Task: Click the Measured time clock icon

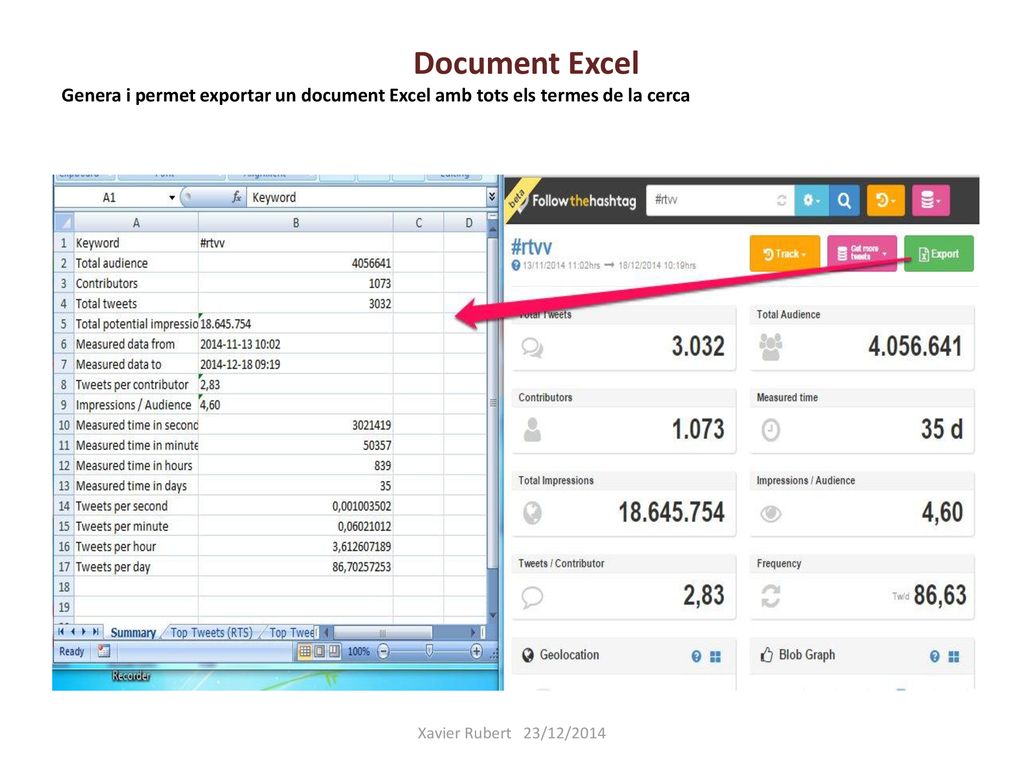Action: [x=771, y=430]
